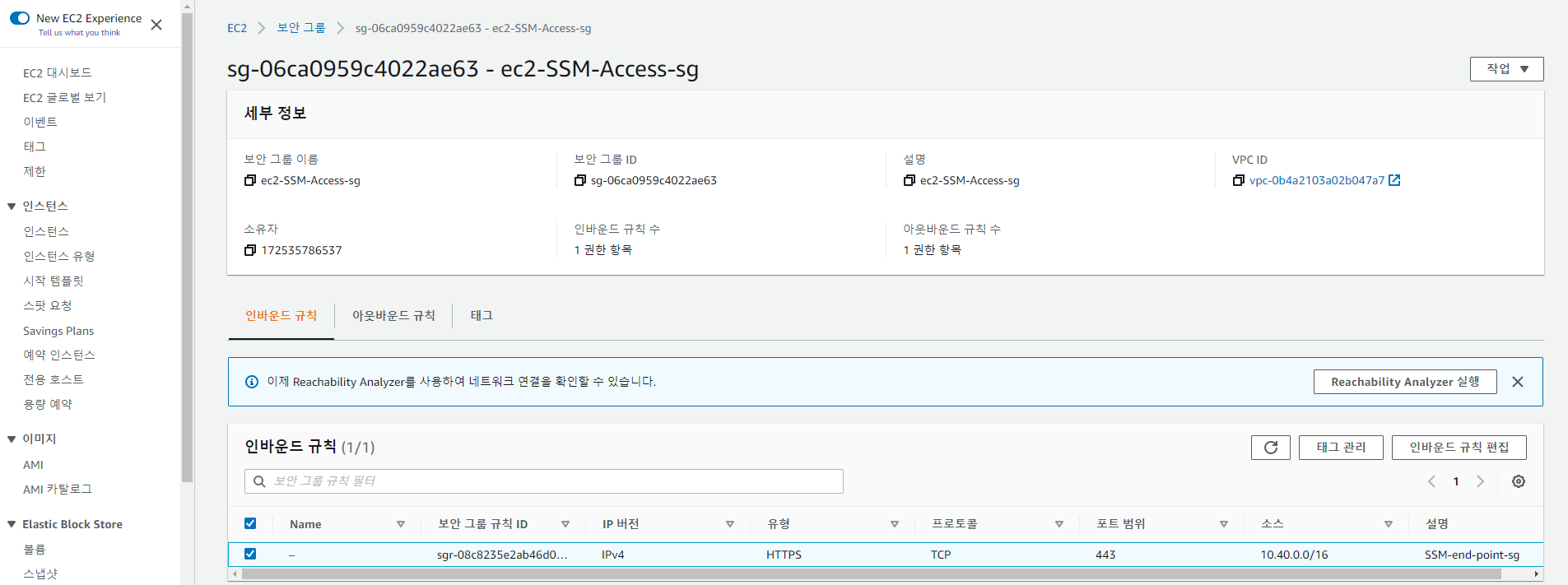Click 태그 관리 button
The height and width of the screenshot is (585, 1568).
tap(1341, 448)
